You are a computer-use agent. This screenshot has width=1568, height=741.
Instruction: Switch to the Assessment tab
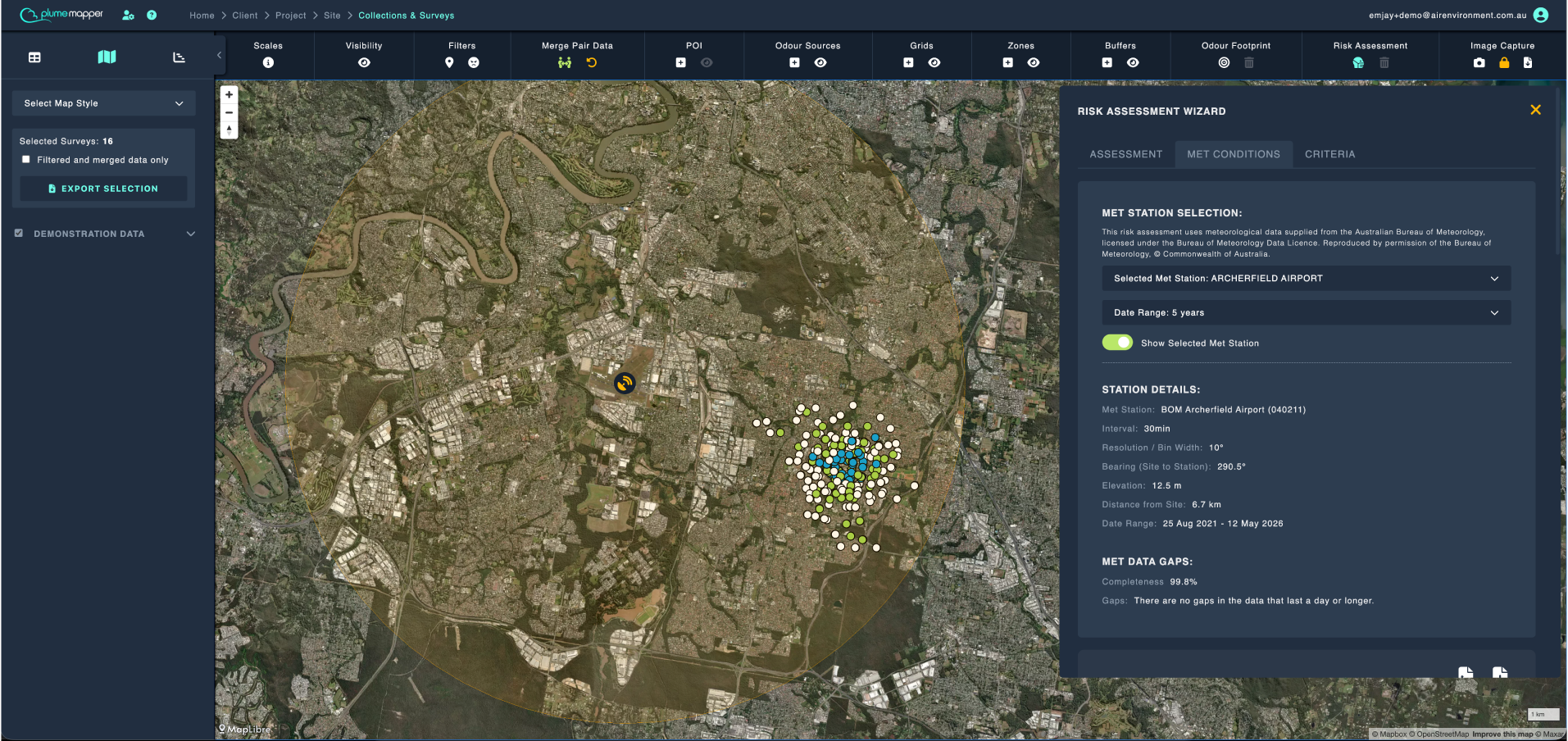pos(1126,154)
